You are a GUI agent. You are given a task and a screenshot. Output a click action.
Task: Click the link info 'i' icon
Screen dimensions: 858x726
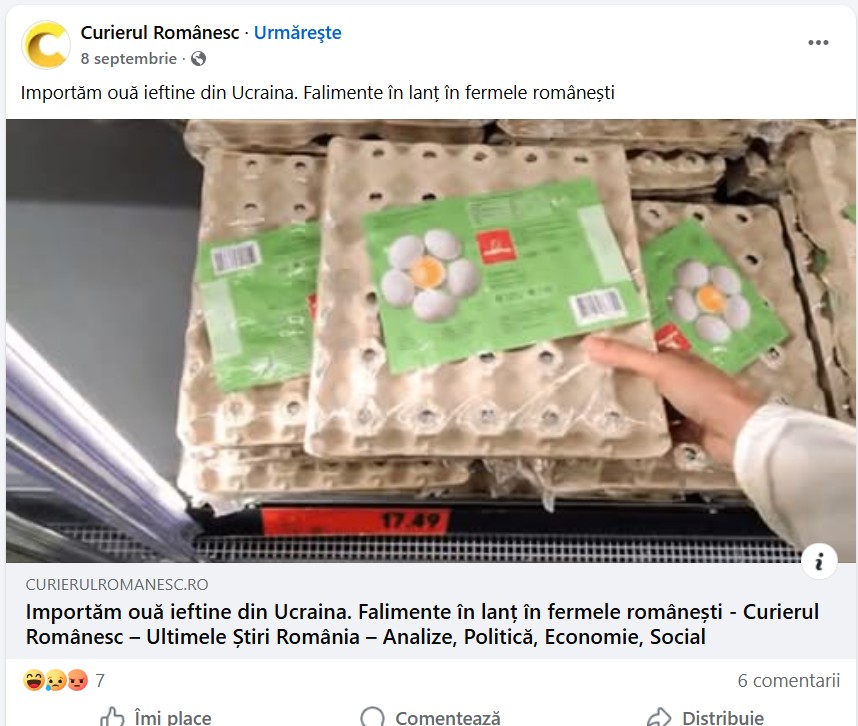tap(819, 561)
